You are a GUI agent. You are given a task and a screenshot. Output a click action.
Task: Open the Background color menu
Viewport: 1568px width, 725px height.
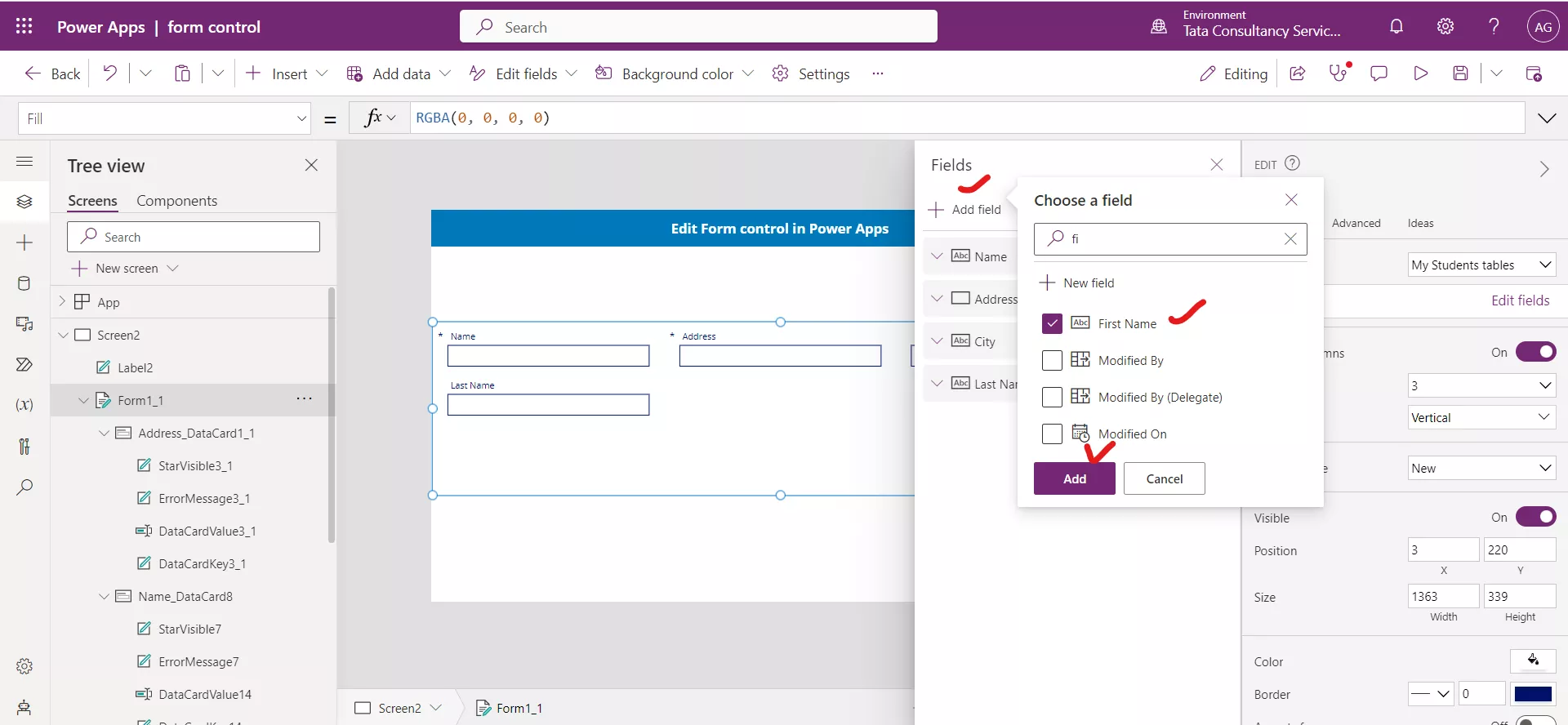point(675,73)
